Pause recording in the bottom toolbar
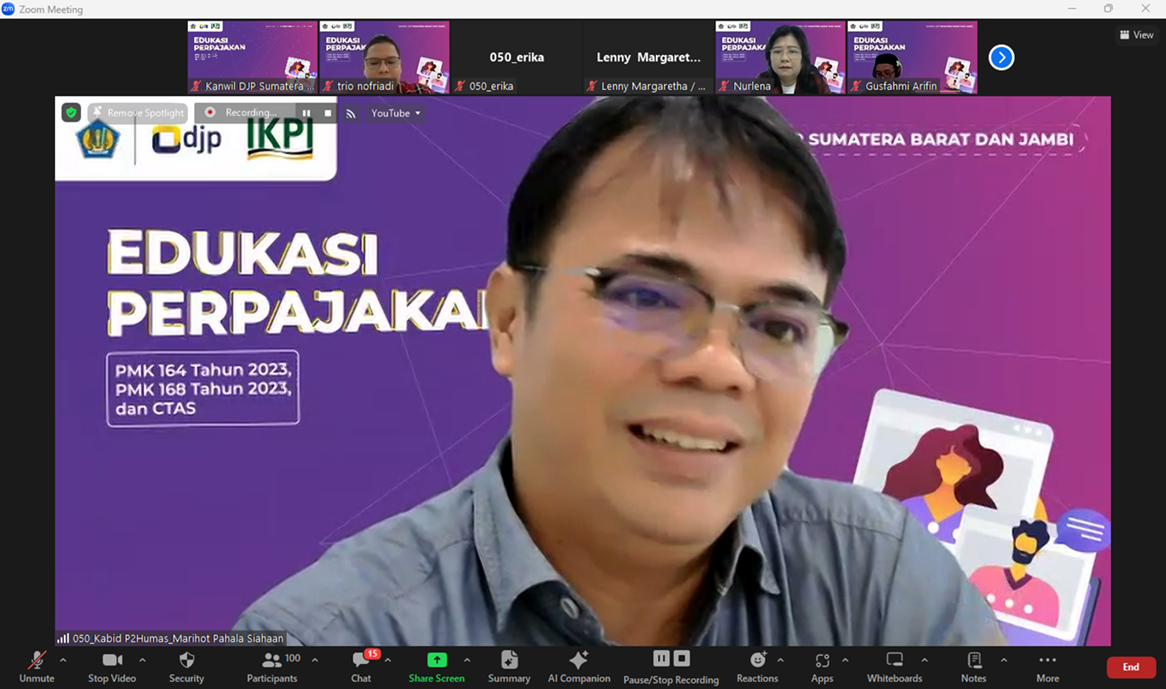 point(661,658)
